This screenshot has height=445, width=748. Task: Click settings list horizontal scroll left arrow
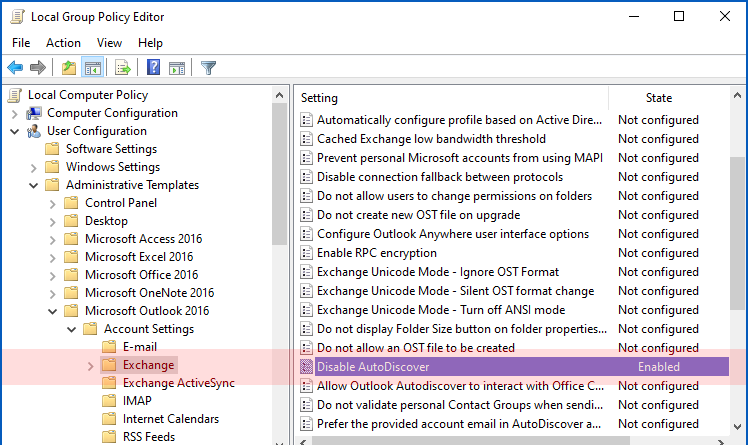[303, 441]
